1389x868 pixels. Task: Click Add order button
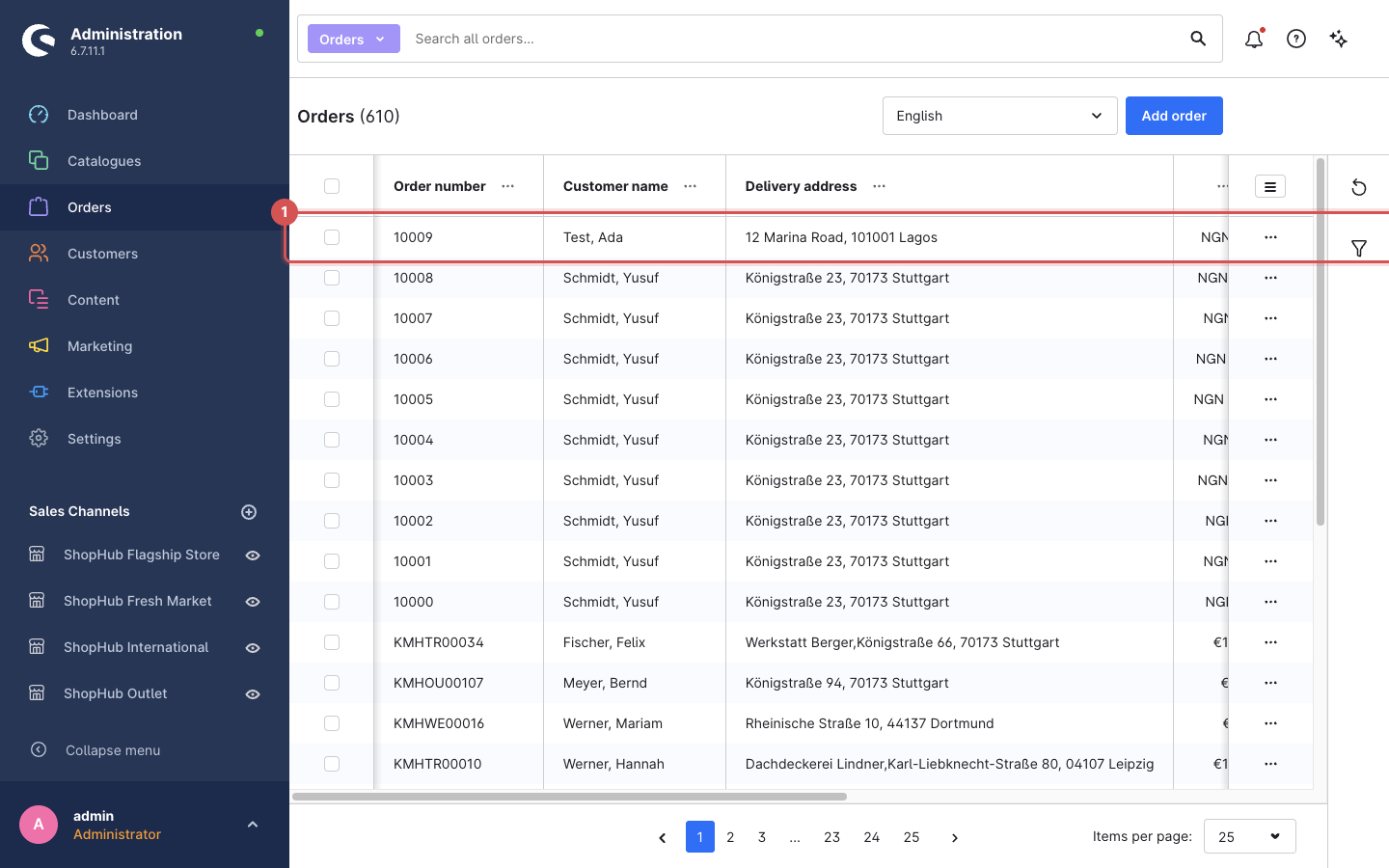[x=1174, y=116]
